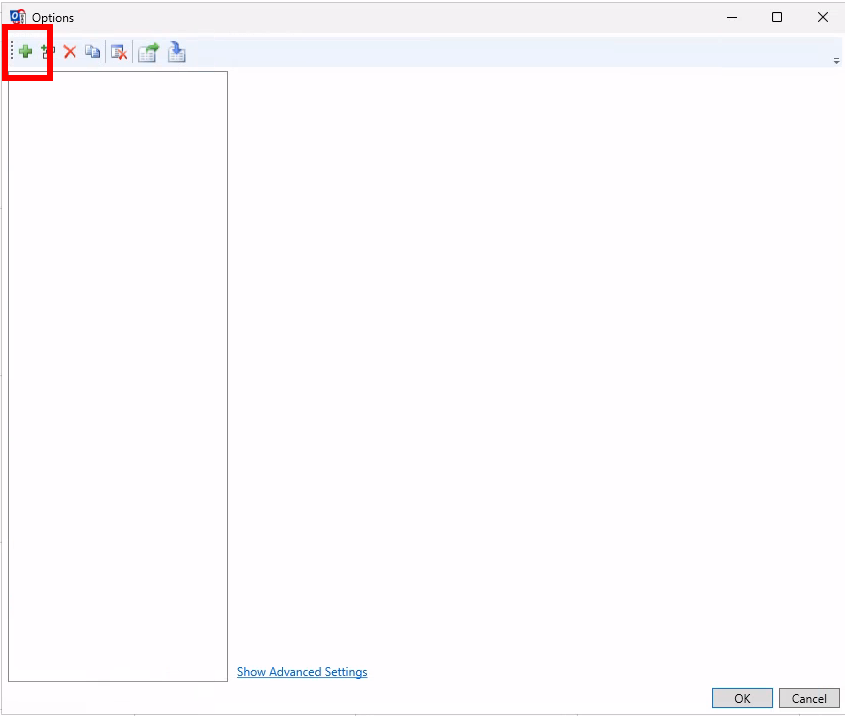Close the Options dialog window
Image resolution: width=845 pixels, height=716 pixels.
click(x=822, y=17)
